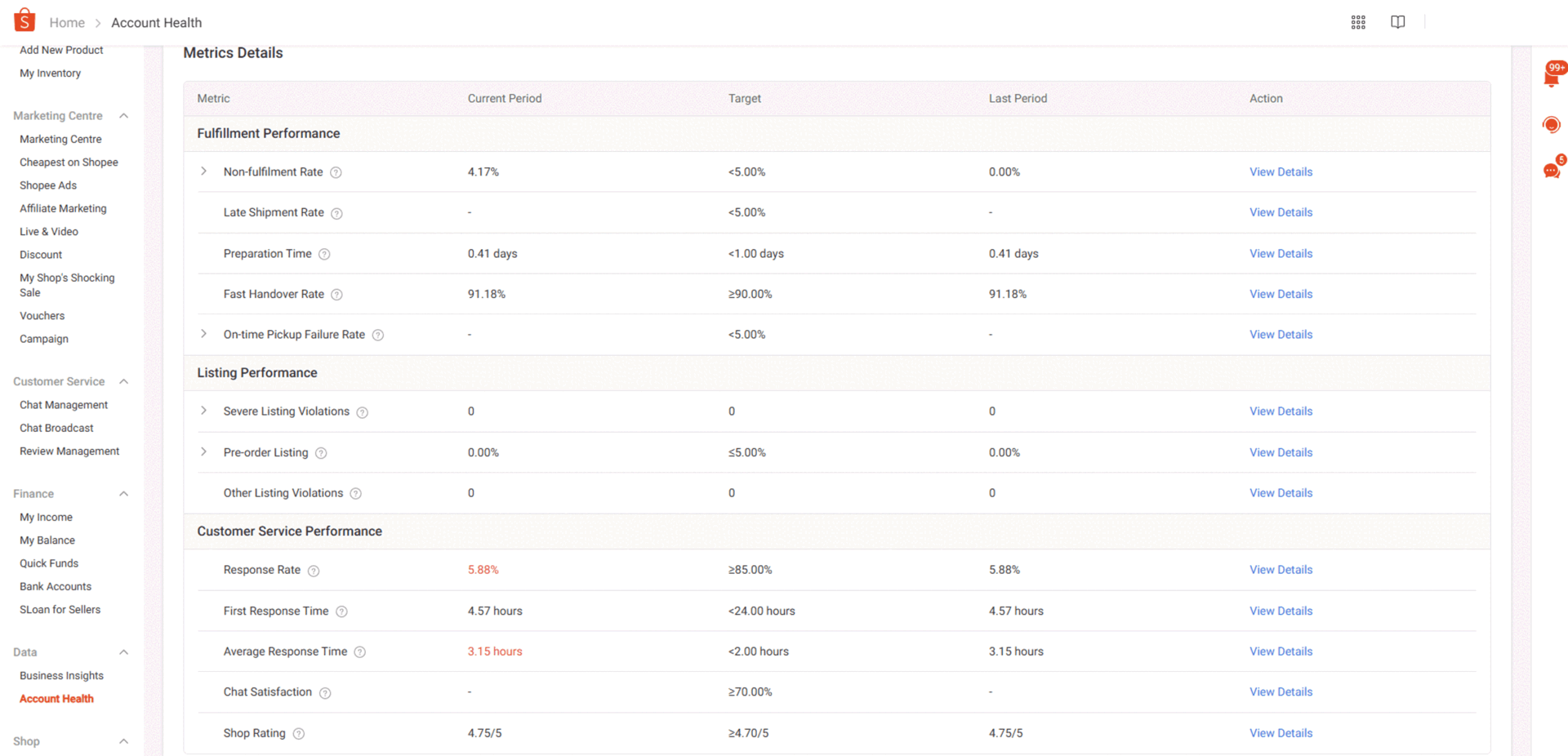1568x756 pixels.
Task: Click help icon beside Response Rate
Action: (314, 571)
